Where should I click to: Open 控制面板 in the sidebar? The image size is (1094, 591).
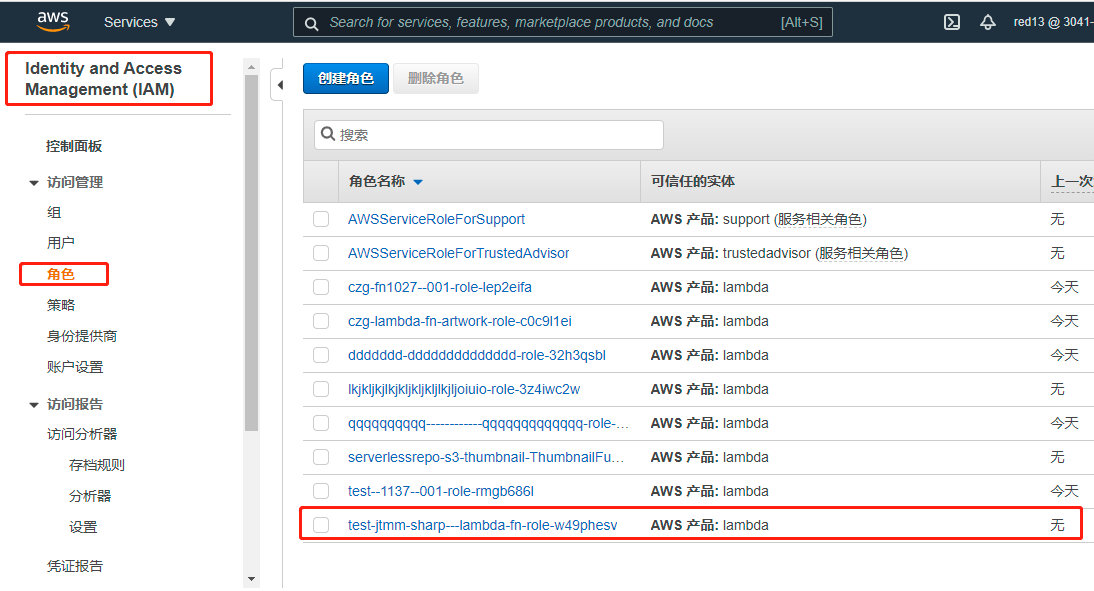[x=74, y=146]
